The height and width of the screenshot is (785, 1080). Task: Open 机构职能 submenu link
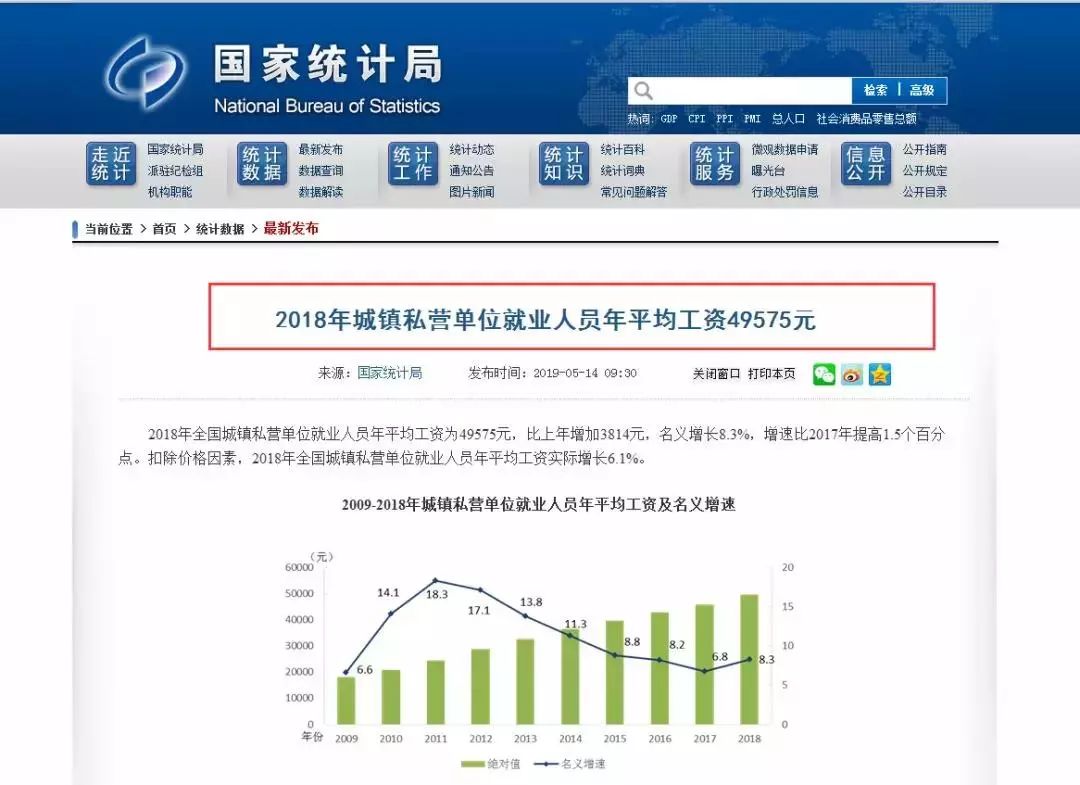click(169, 192)
